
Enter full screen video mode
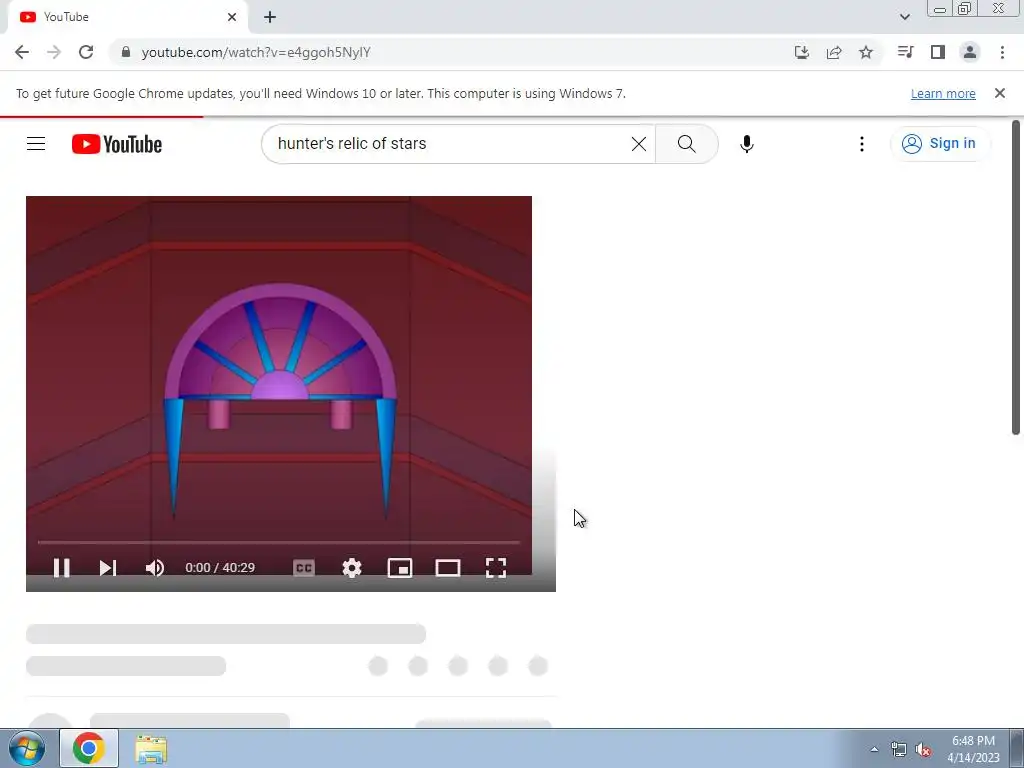click(496, 568)
